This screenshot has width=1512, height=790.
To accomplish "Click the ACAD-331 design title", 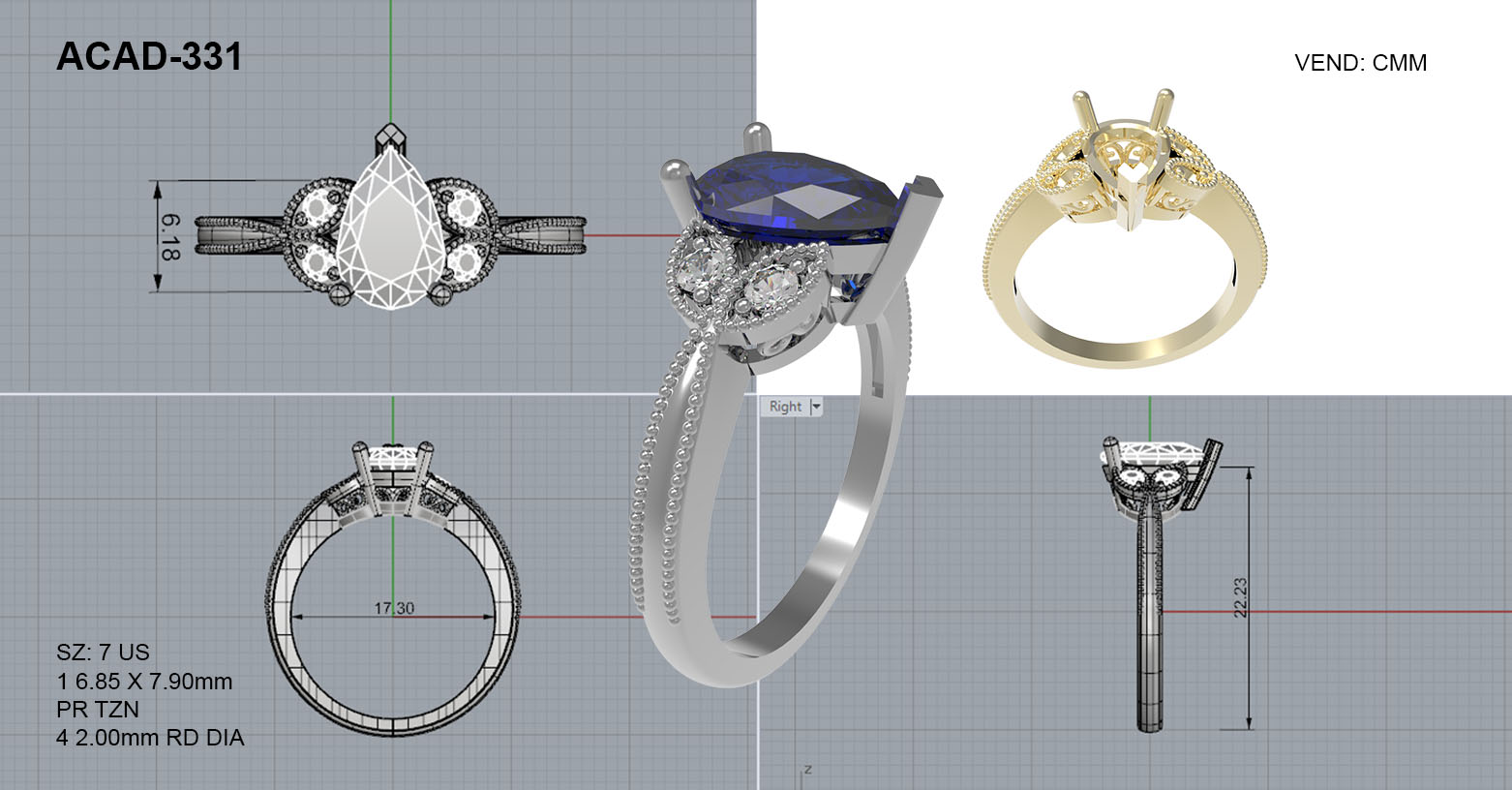I will tap(149, 57).
